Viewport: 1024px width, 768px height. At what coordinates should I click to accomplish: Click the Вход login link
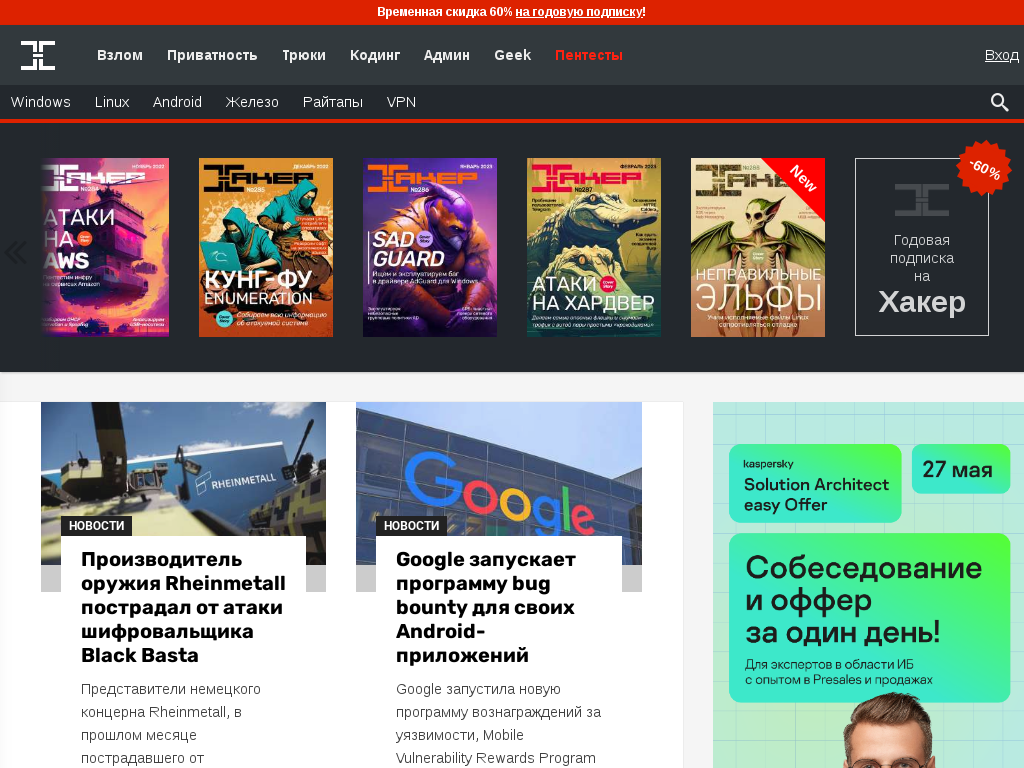coord(1002,55)
